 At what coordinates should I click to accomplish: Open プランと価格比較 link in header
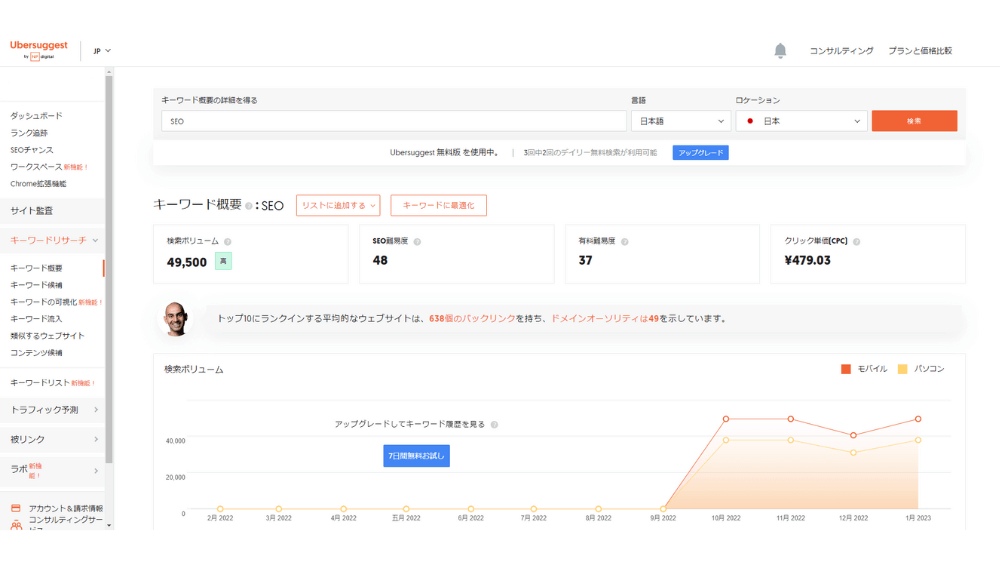(x=920, y=51)
